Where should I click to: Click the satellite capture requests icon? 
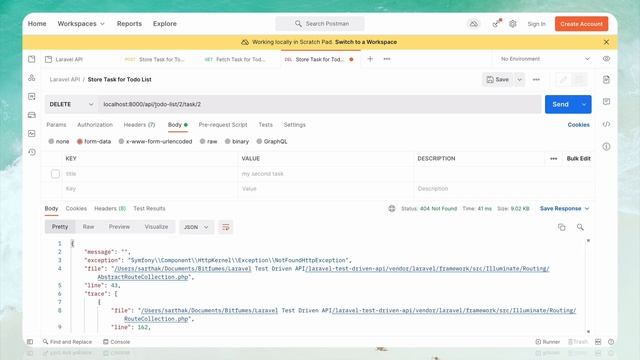coord(496,24)
